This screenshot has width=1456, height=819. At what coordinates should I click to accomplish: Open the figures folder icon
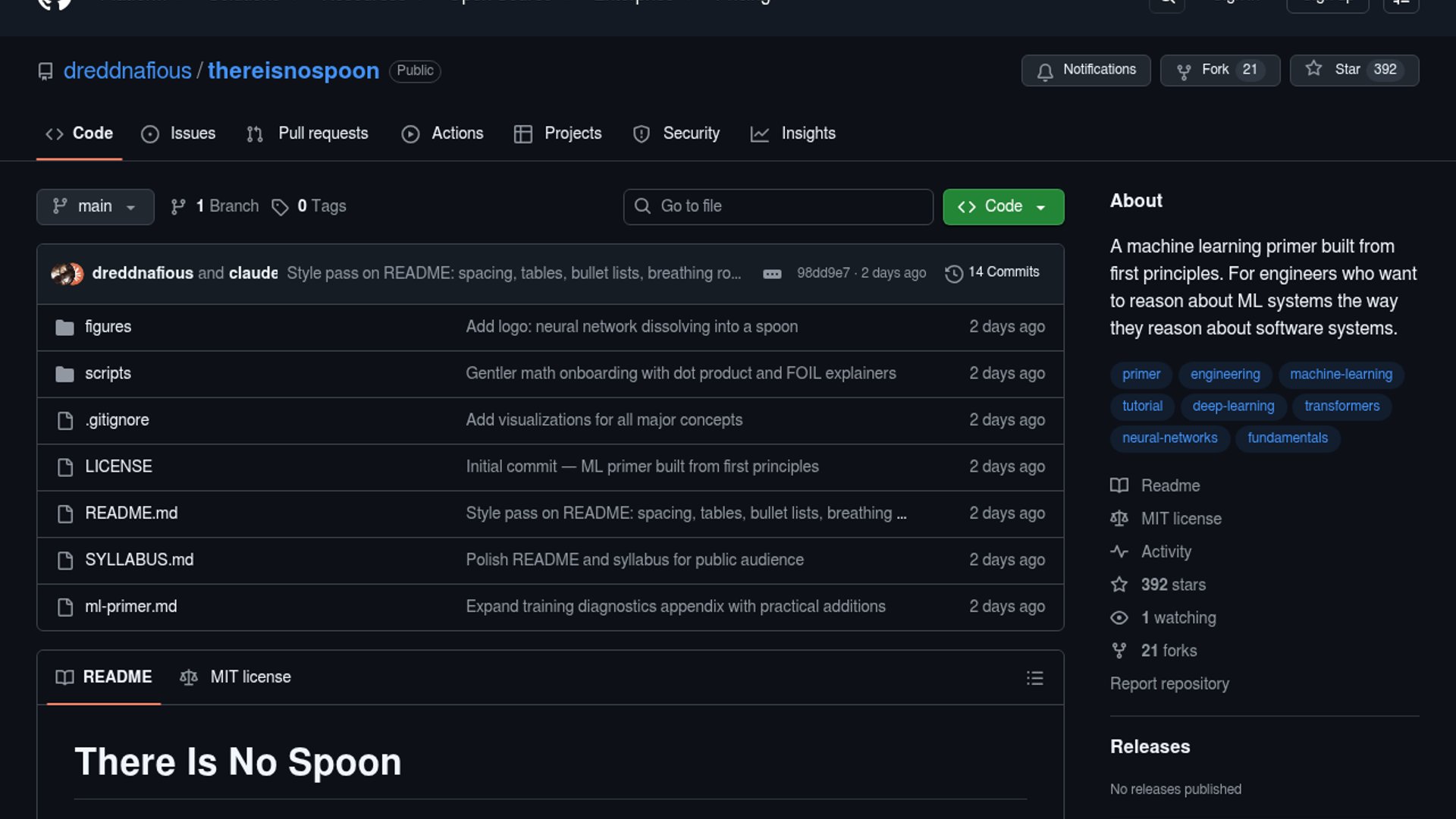pos(65,328)
